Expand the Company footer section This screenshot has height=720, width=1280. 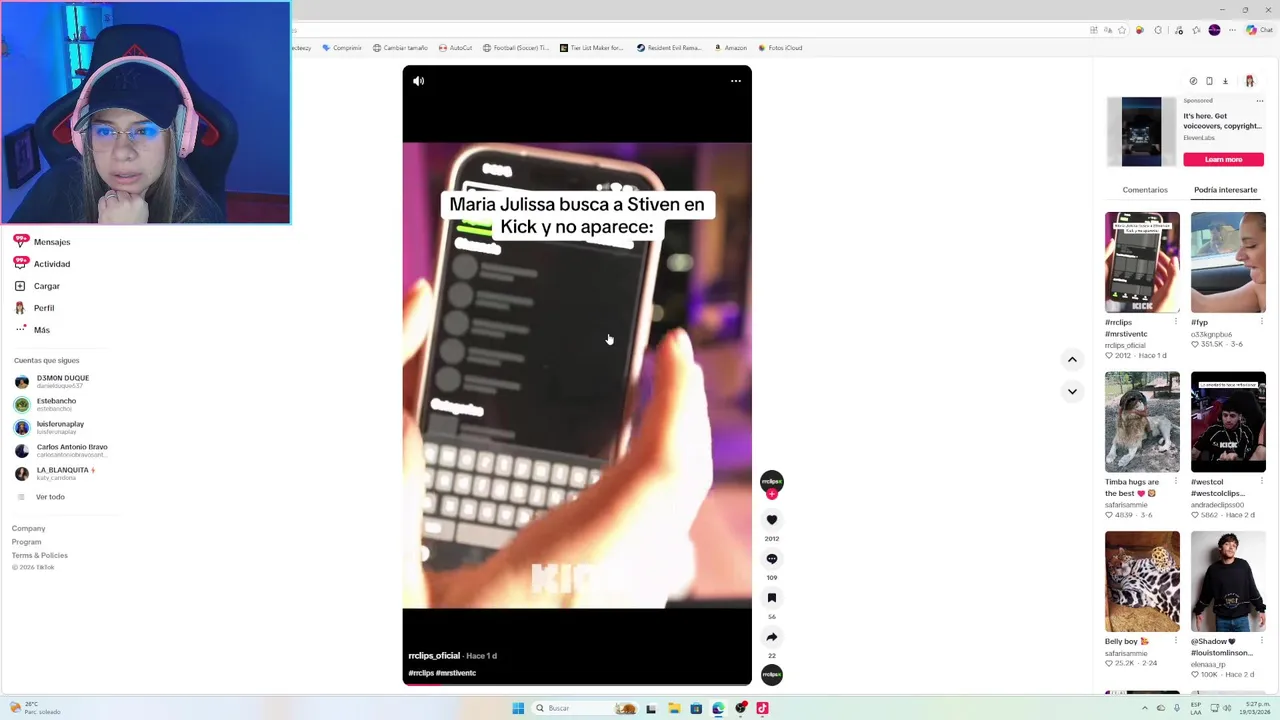click(28, 528)
